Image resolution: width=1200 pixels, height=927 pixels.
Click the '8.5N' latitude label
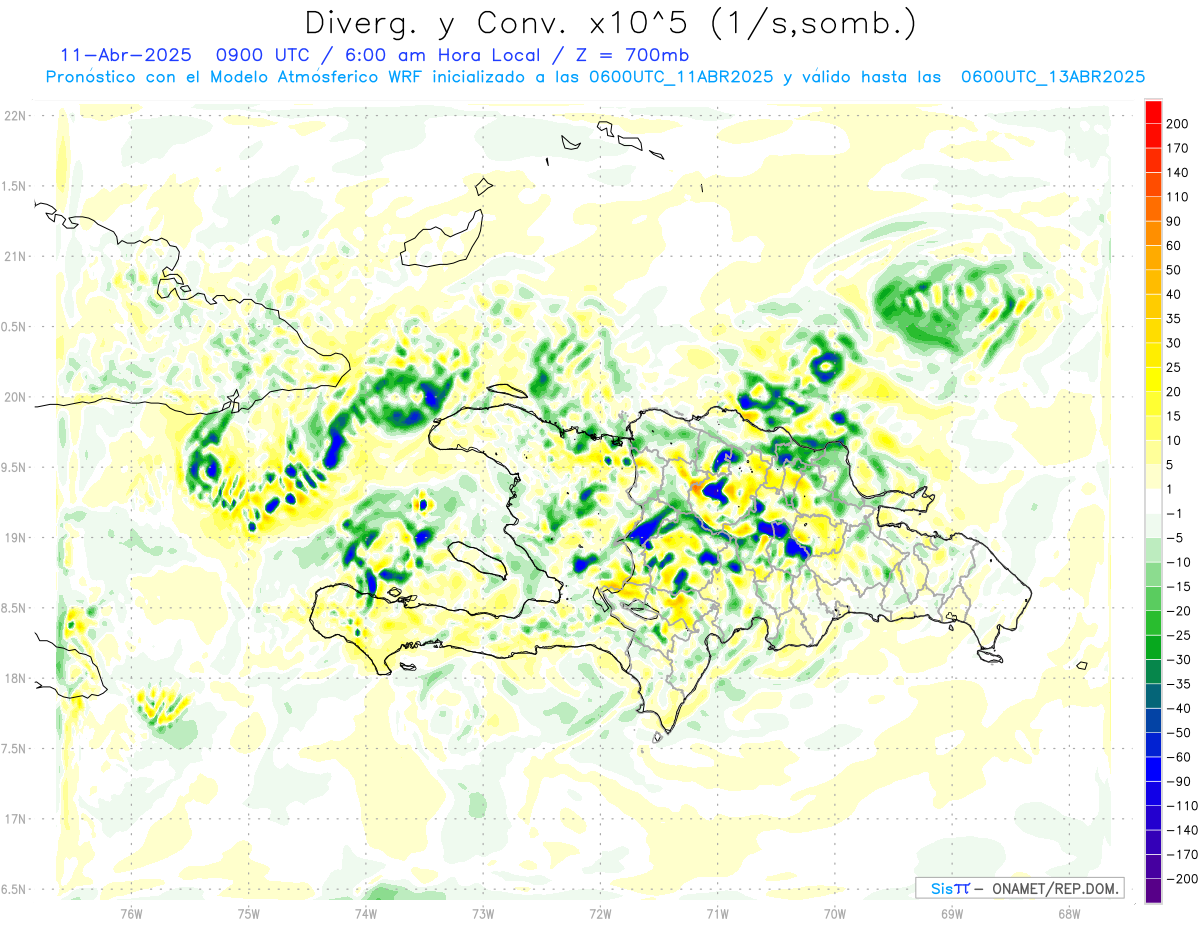coord(13,608)
